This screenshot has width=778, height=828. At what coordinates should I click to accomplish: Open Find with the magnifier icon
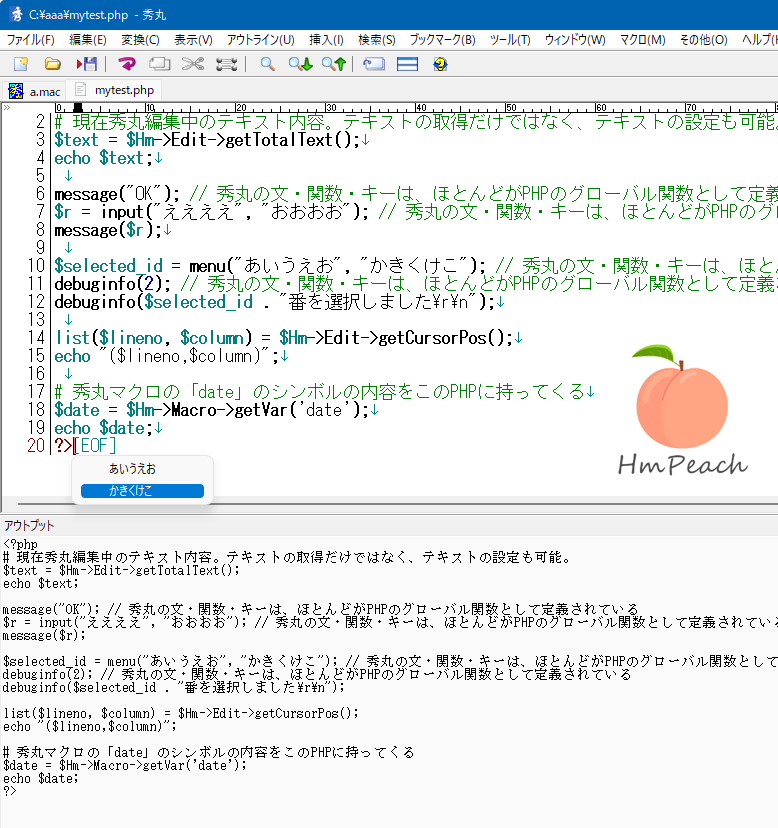268,64
